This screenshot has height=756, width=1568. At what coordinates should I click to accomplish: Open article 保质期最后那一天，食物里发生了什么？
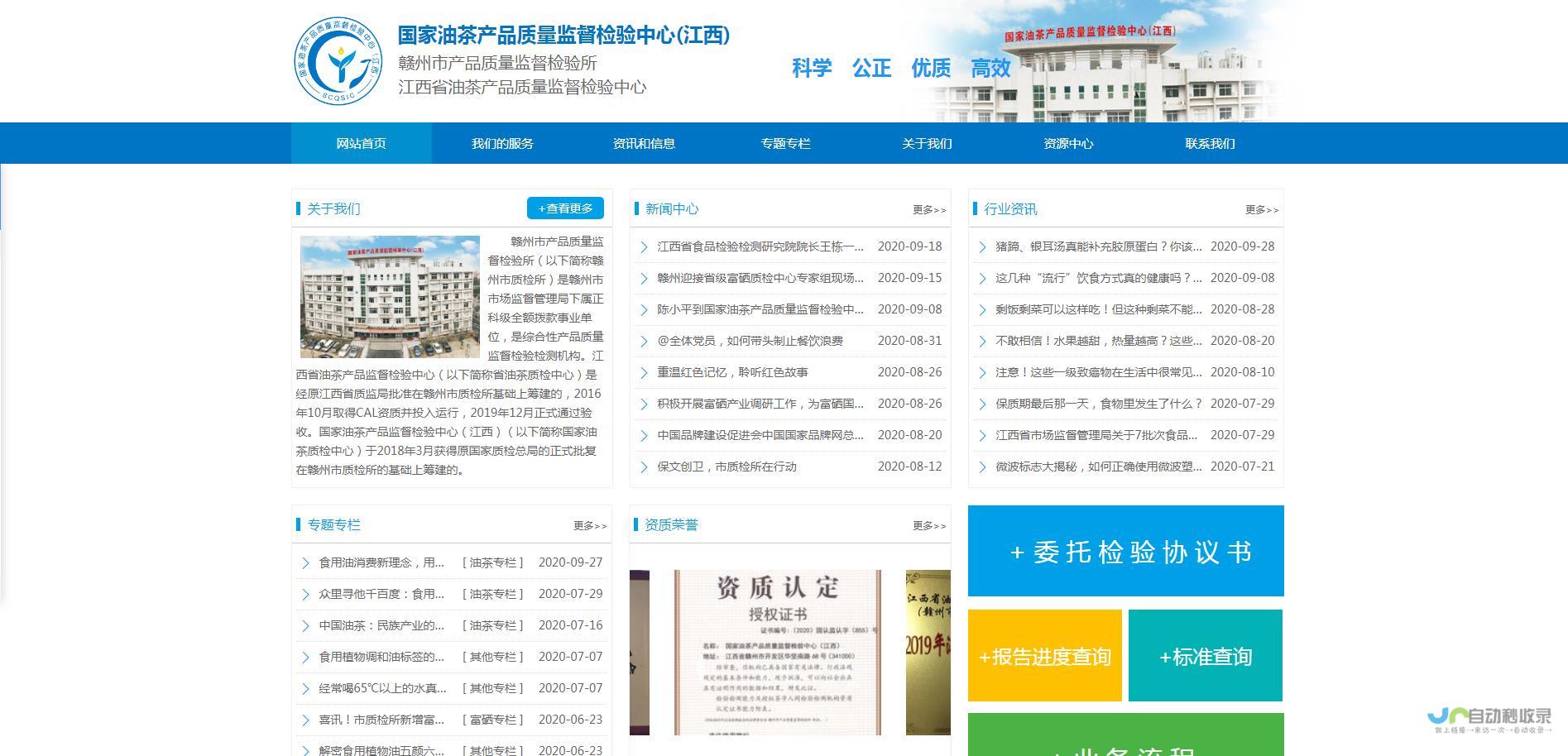[x=1099, y=404]
